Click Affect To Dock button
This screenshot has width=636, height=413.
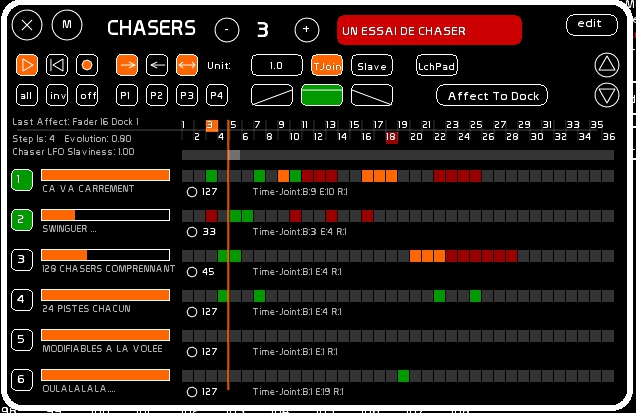492,95
